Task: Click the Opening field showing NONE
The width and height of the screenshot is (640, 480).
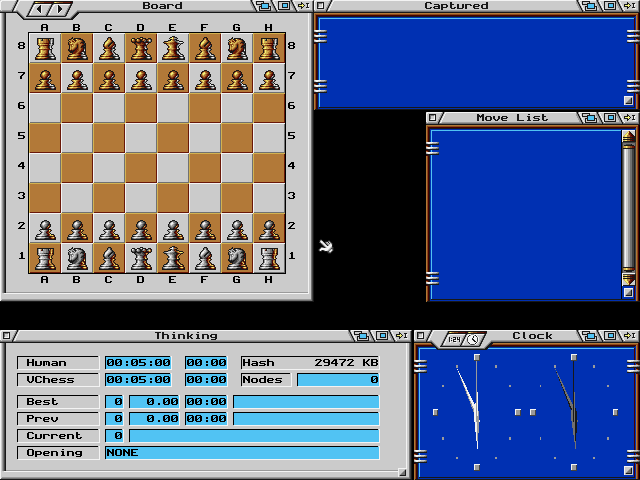Action: (x=242, y=453)
